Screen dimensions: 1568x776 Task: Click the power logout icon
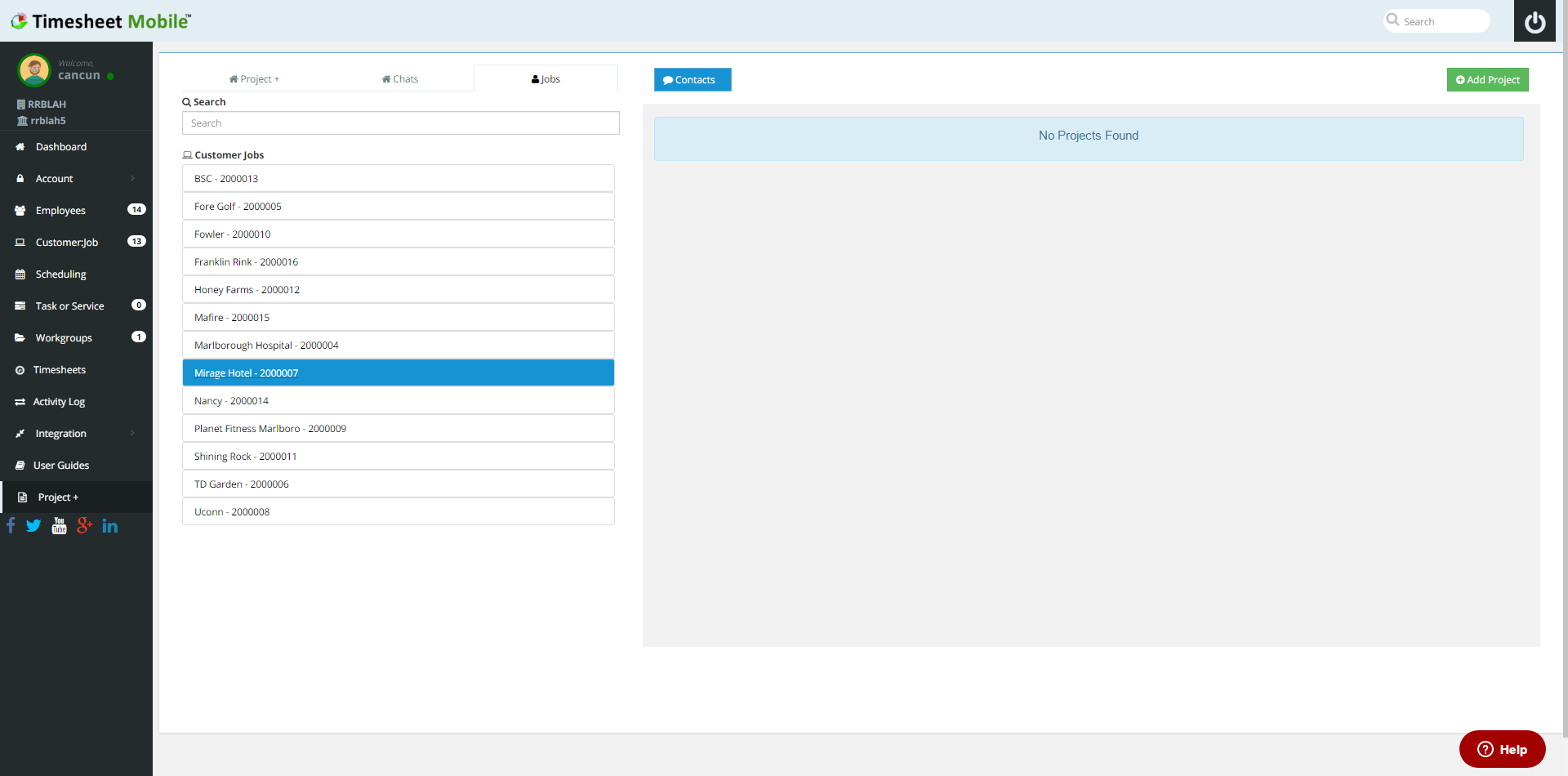click(x=1535, y=21)
